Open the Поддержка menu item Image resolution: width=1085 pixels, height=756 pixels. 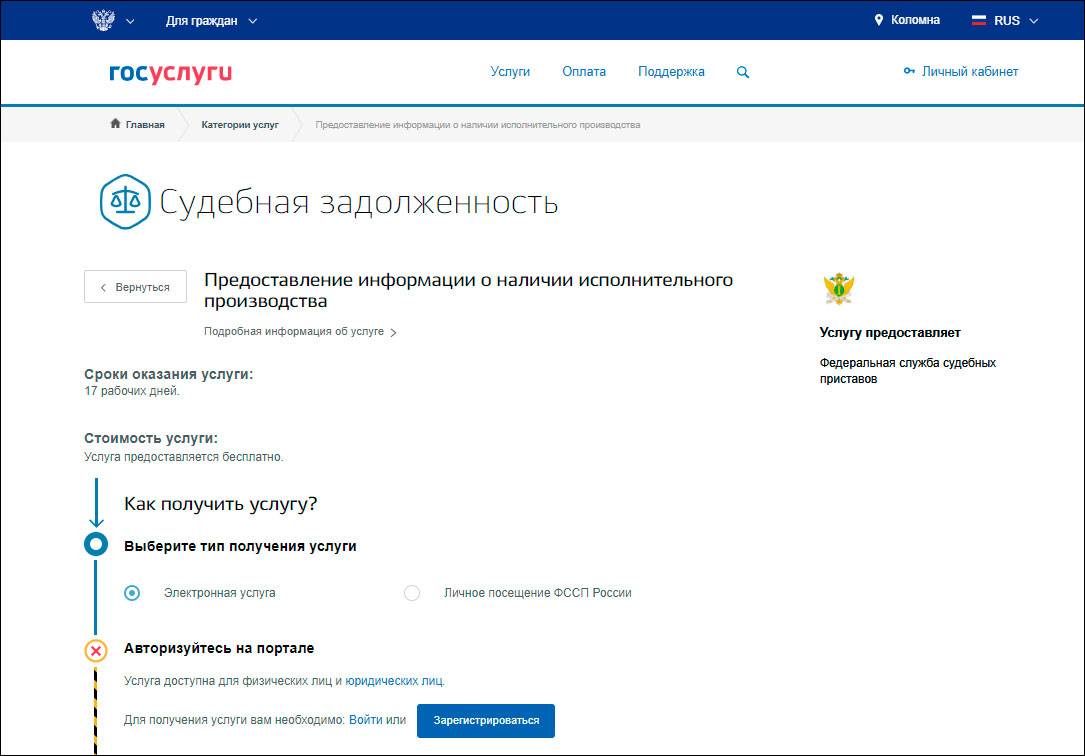tap(671, 71)
